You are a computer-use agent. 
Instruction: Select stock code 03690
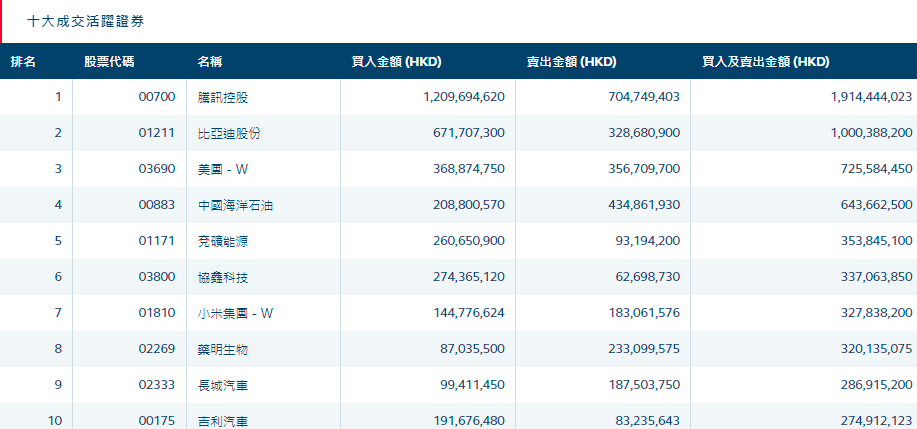click(157, 169)
